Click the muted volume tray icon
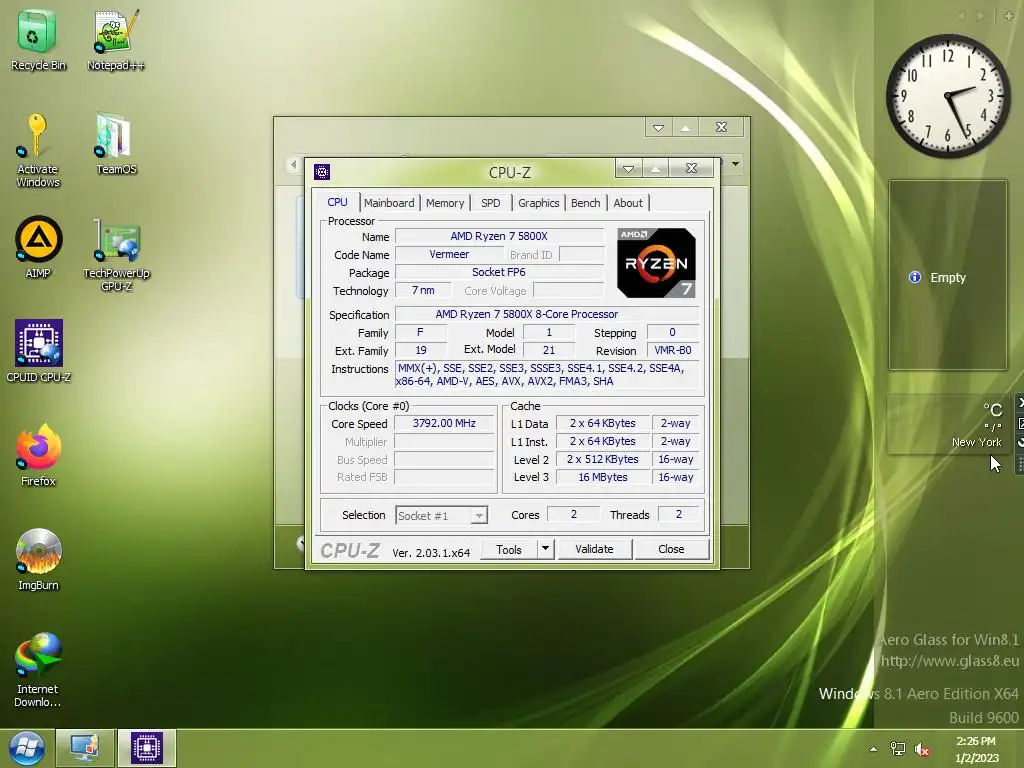The width and height of the screenshot is (1024, 768). pyautogui.click(x=921, y=749)
